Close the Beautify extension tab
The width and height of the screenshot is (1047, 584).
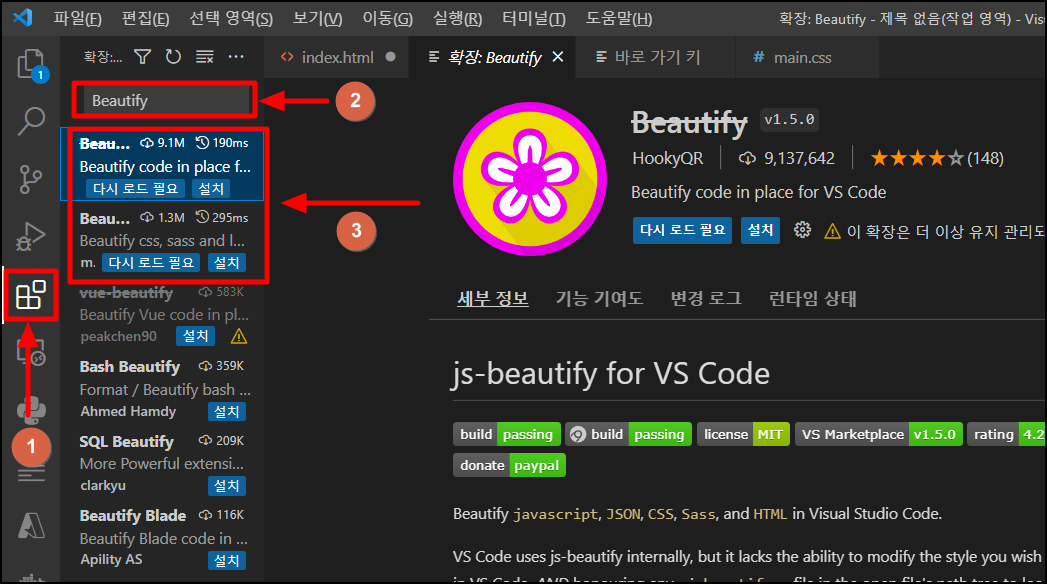558,57
